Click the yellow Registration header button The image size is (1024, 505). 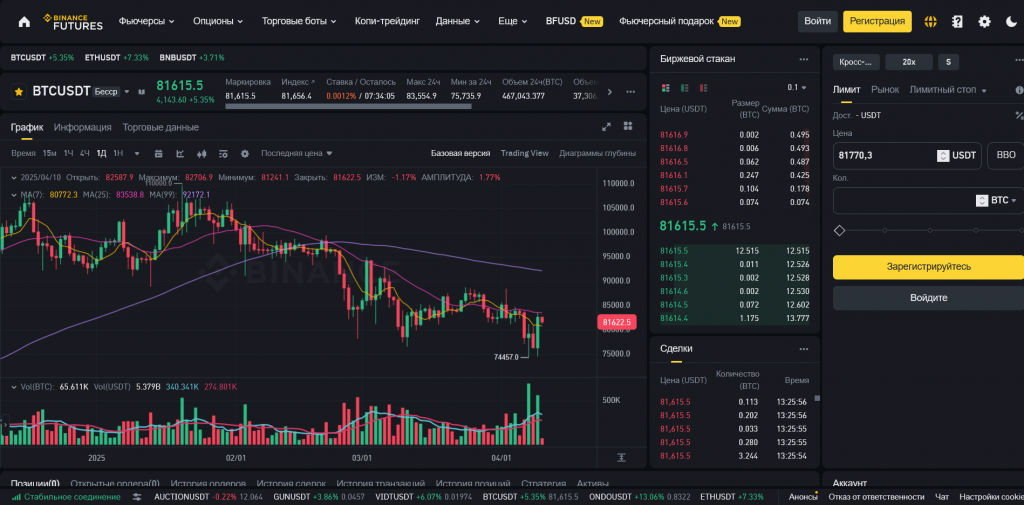click(877, 22)
